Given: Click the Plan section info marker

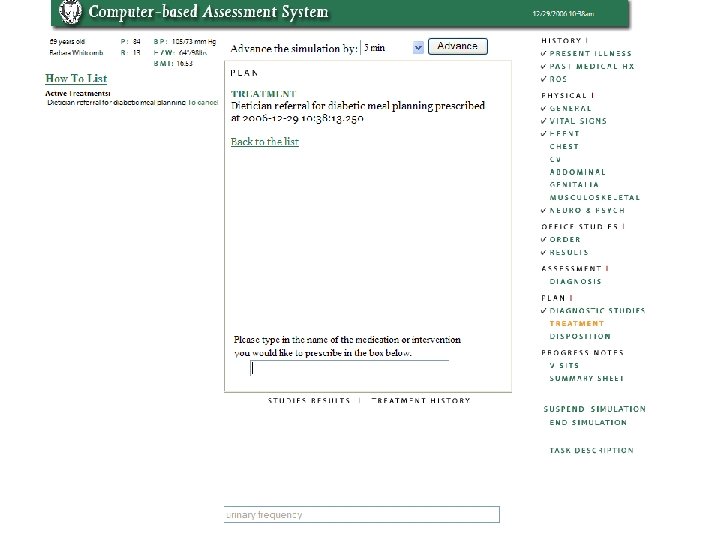Looking at the screenshot, I should pos(571,298).
